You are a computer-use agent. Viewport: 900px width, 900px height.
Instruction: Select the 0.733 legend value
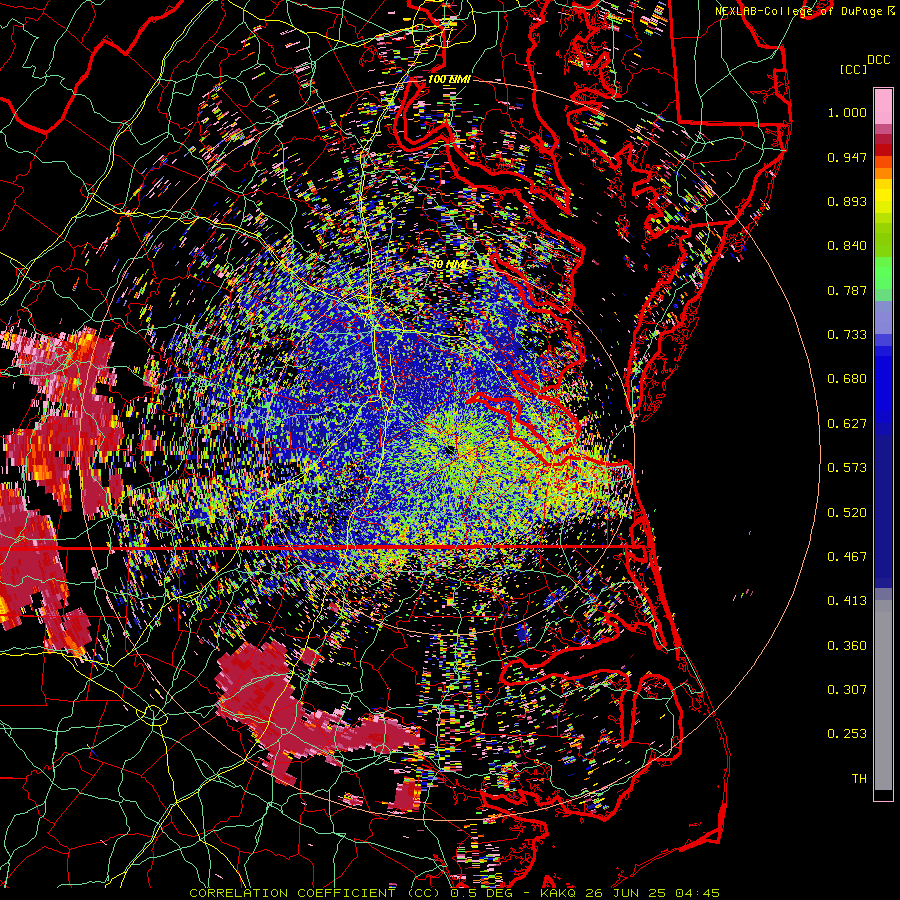(x=847, y=335)
